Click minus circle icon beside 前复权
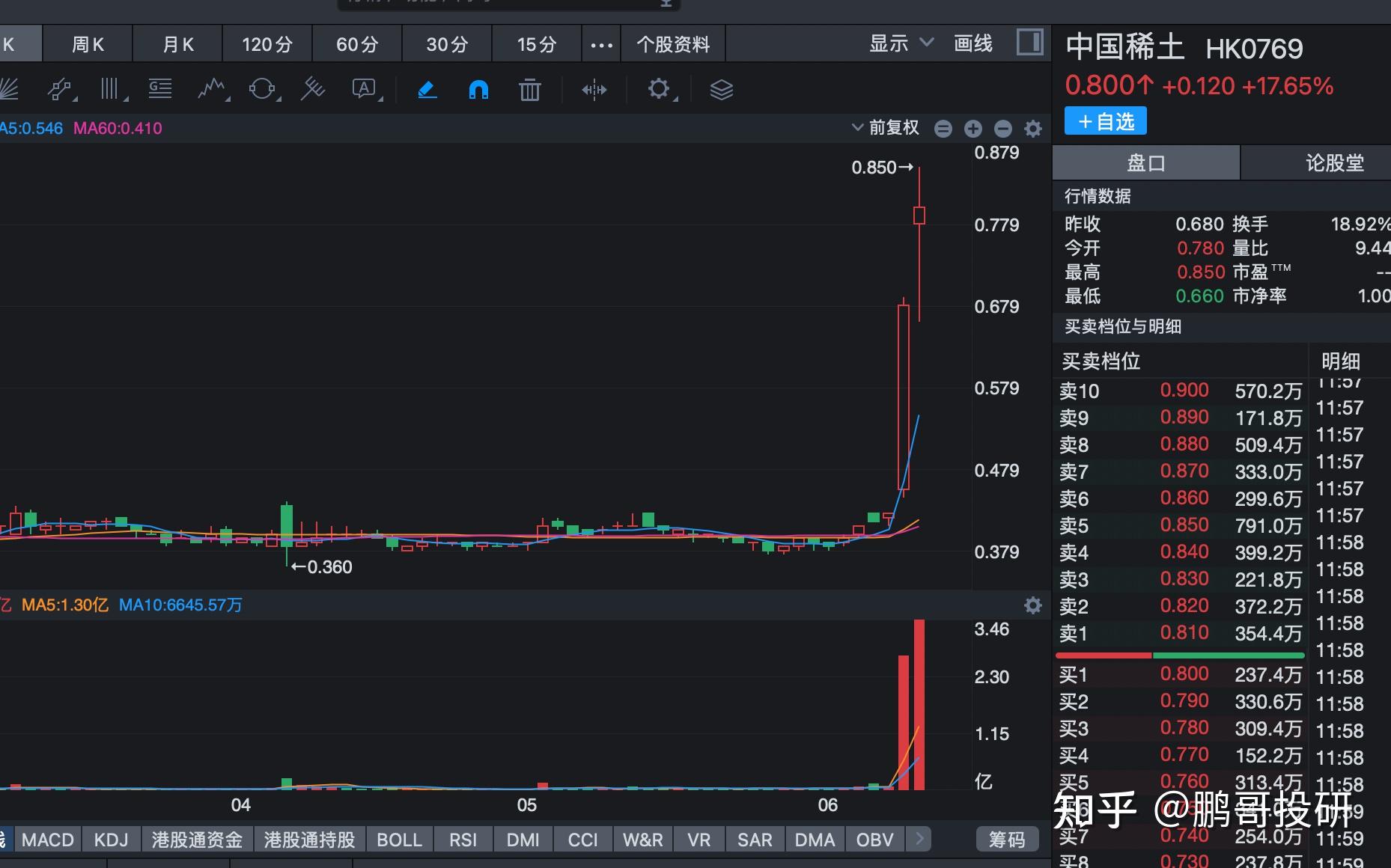The width and height of the screenshot is (1391, 868). coord(943,129)
